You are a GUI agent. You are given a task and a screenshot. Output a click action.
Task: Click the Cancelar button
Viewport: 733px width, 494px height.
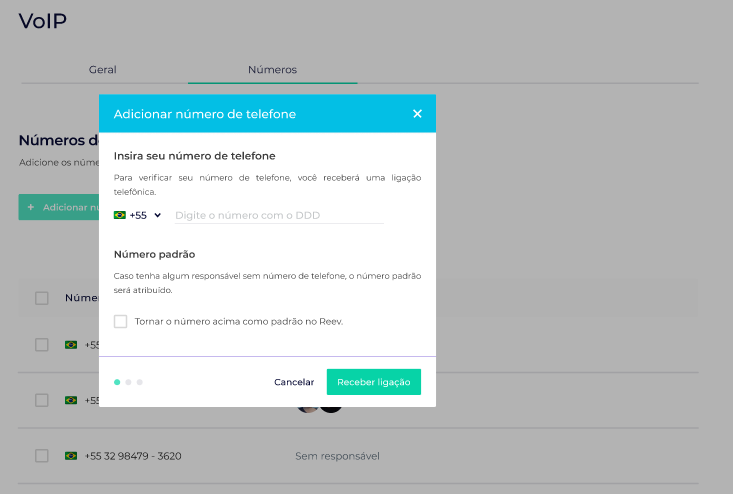pyautogui.click(x=294, y=382)
